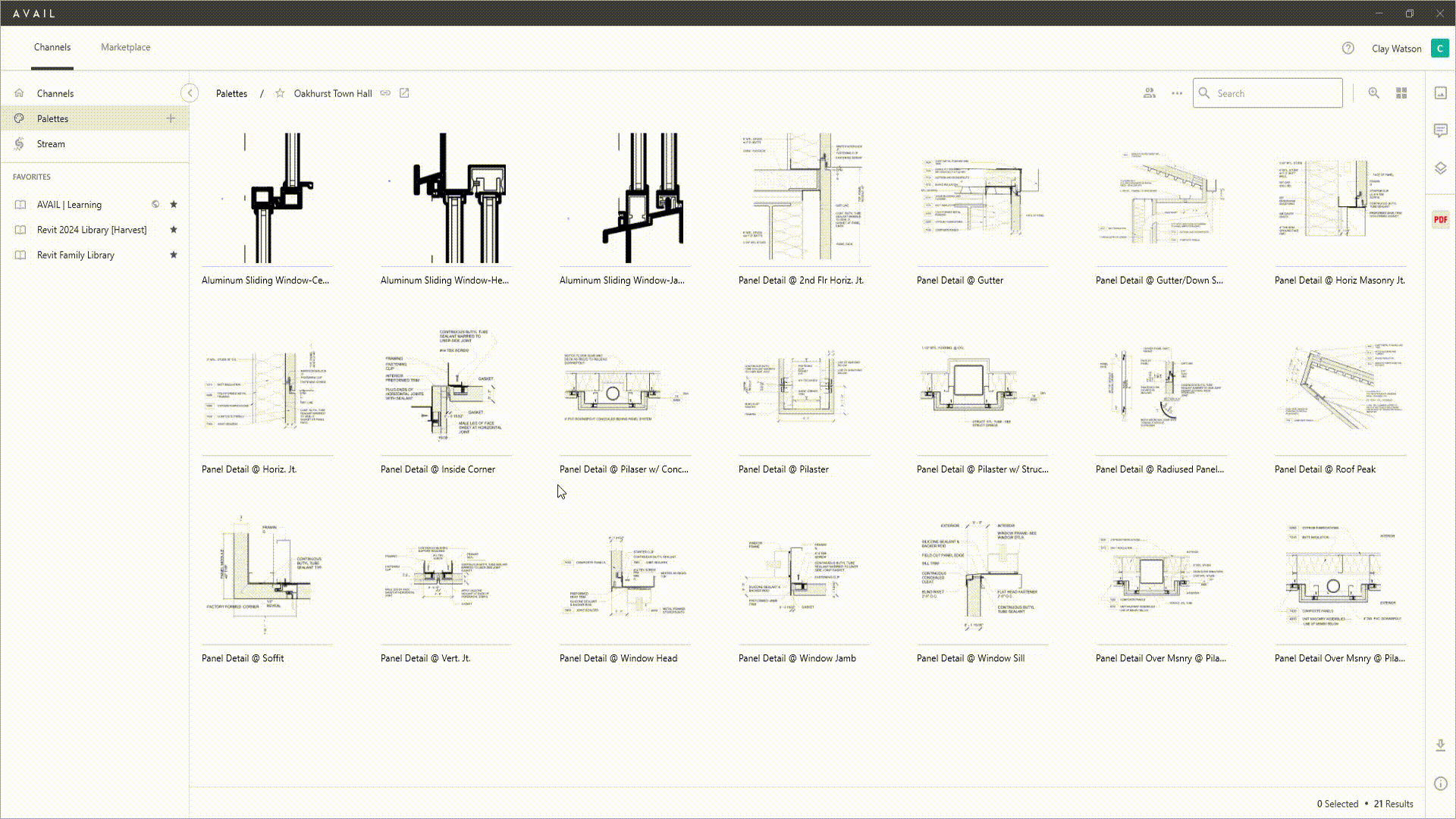The width and height of the screenshot is (1456, 819).
Task: Click the Palettes breadcrumb link
Action: click(x=231, y=93)
